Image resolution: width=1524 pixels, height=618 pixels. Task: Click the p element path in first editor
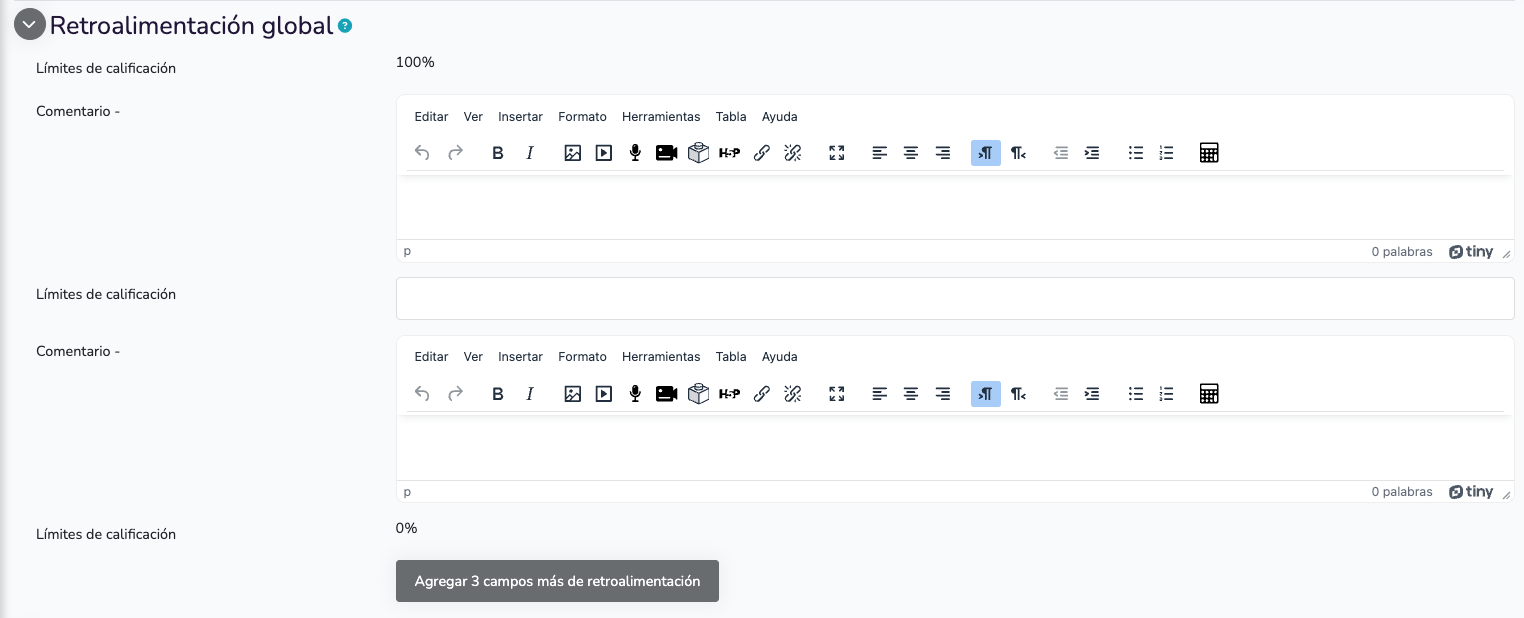point(407,252)
